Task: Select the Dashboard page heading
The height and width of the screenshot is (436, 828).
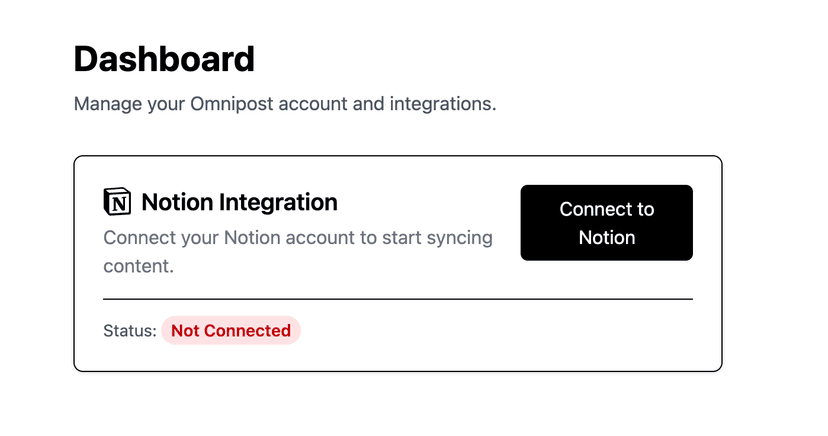Action: click(x=164, y=59)
